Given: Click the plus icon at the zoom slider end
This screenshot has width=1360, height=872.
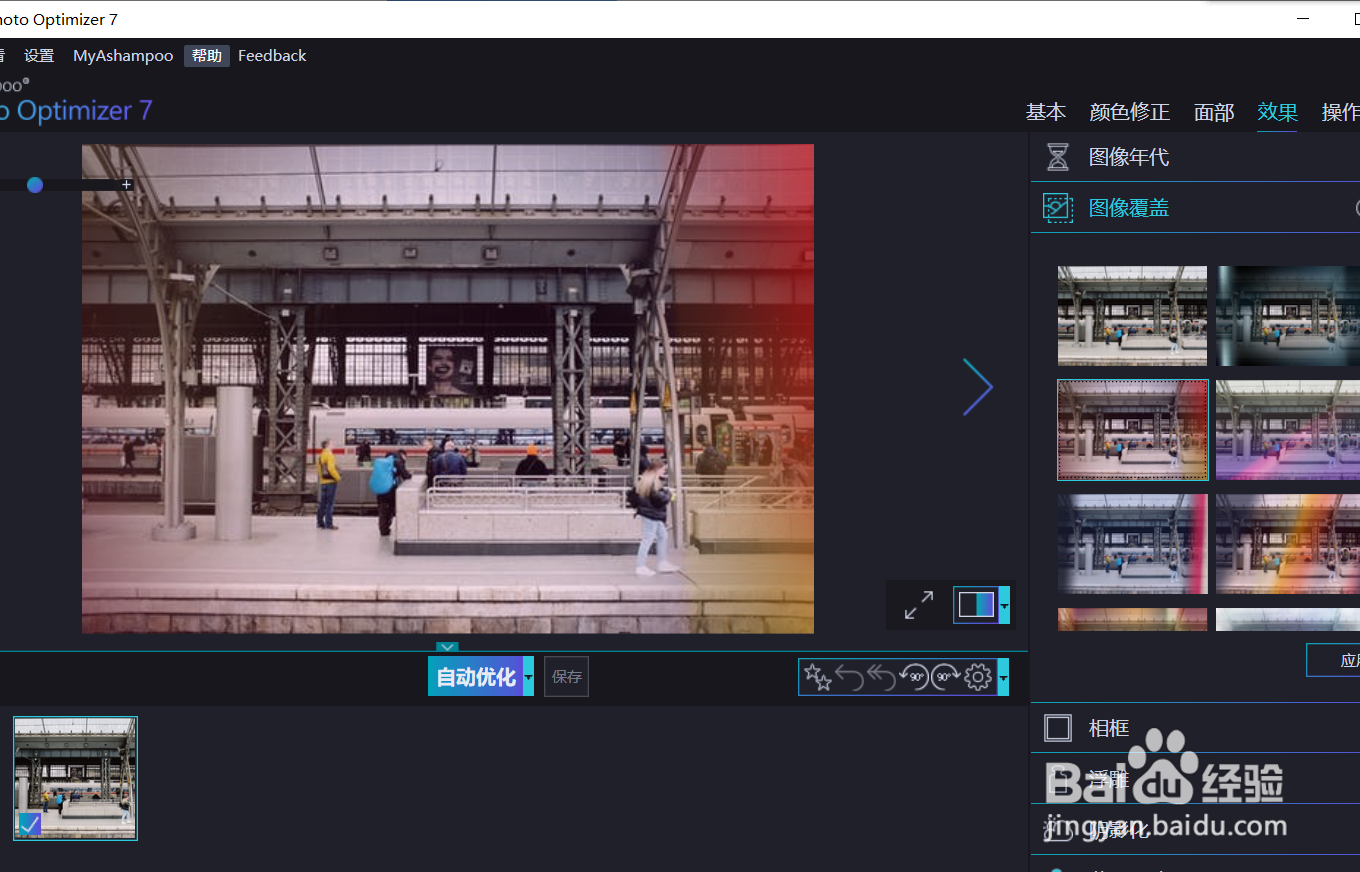Looking at the screenshot, I should pos(127,185).
